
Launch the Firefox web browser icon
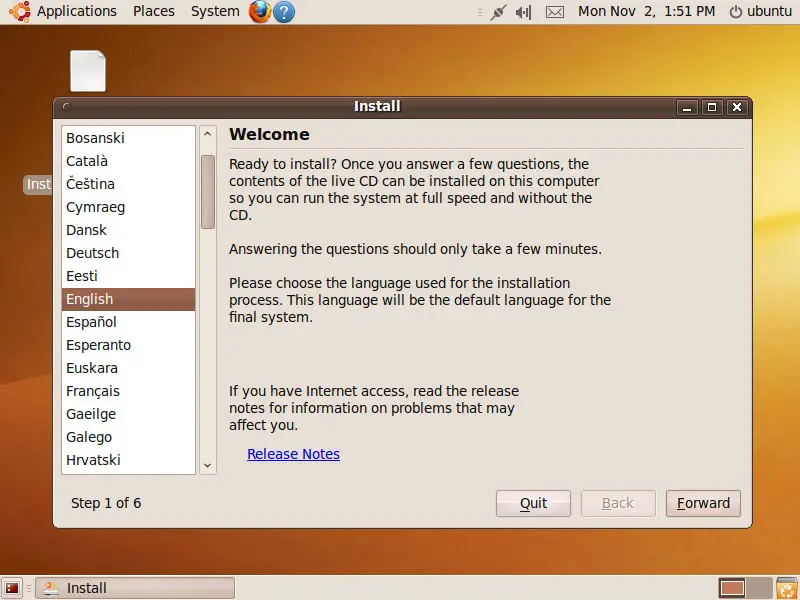pyautogui.click(x=260, y=12)
